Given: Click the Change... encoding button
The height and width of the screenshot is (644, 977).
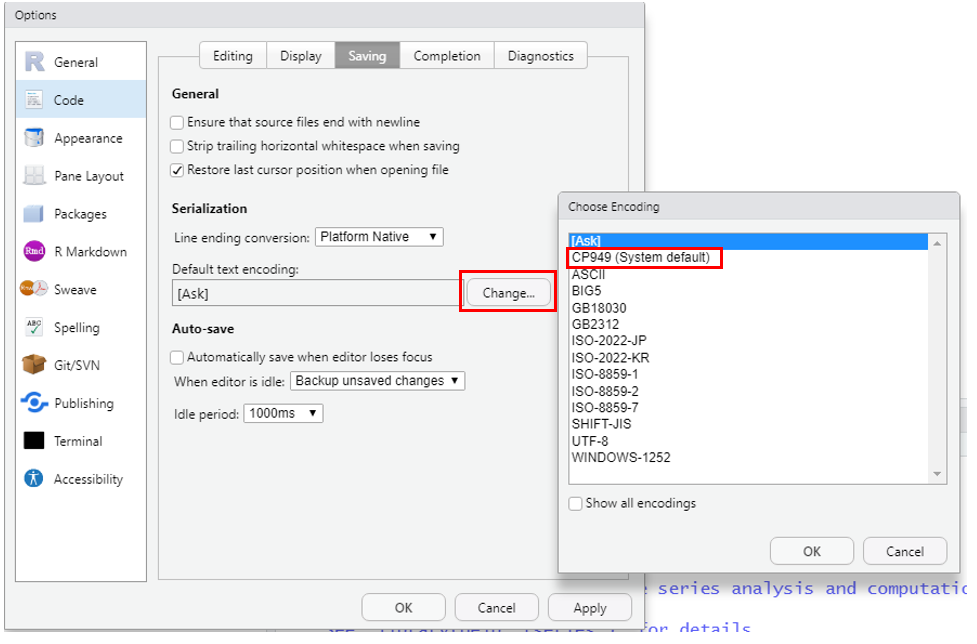Looking at the screenshot, I should click(x=508, y=293).
